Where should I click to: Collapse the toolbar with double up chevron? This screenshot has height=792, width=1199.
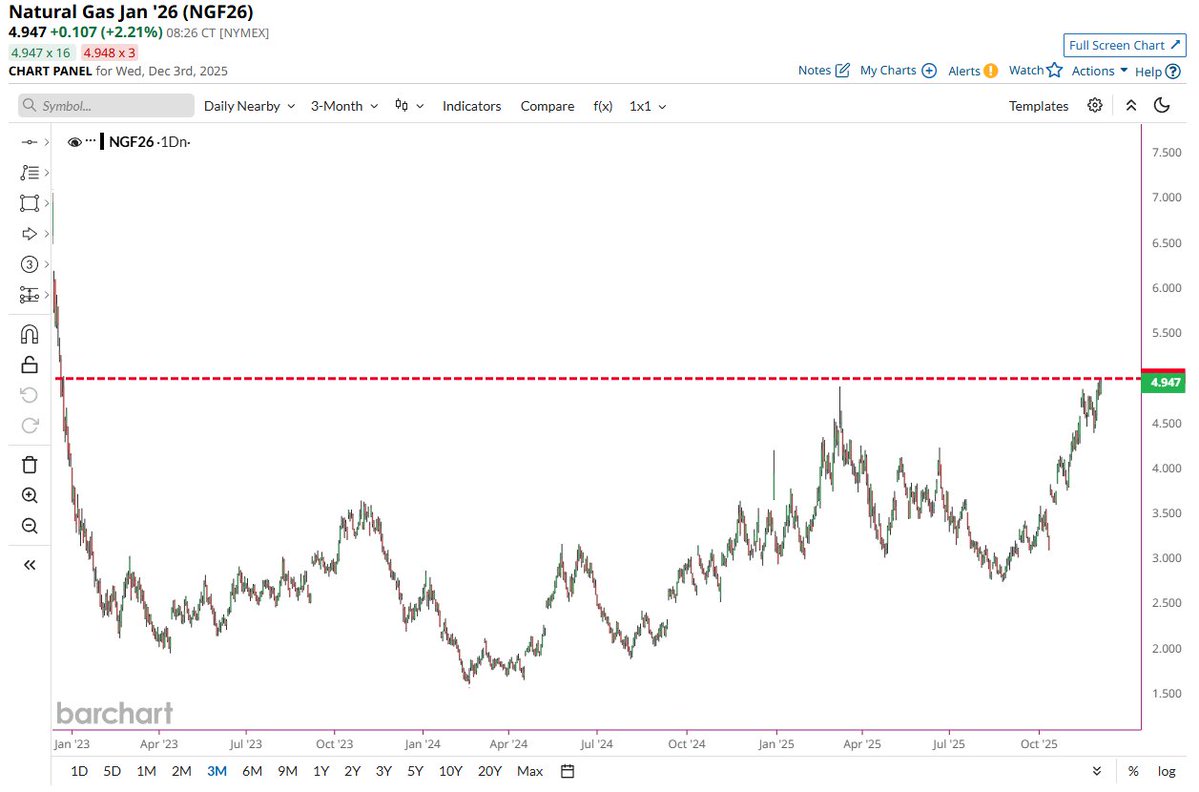1131,105
